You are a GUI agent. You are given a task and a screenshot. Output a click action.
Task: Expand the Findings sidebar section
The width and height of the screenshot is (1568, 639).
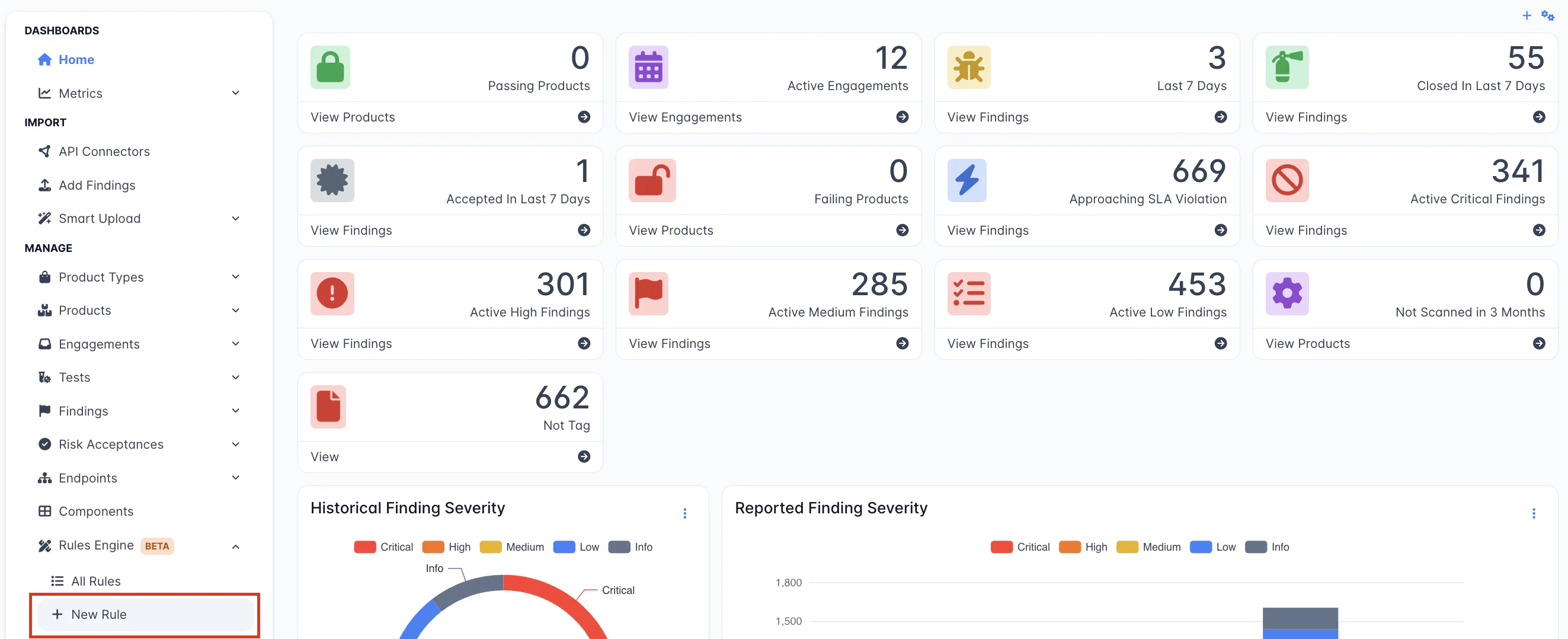click(236, 411)
